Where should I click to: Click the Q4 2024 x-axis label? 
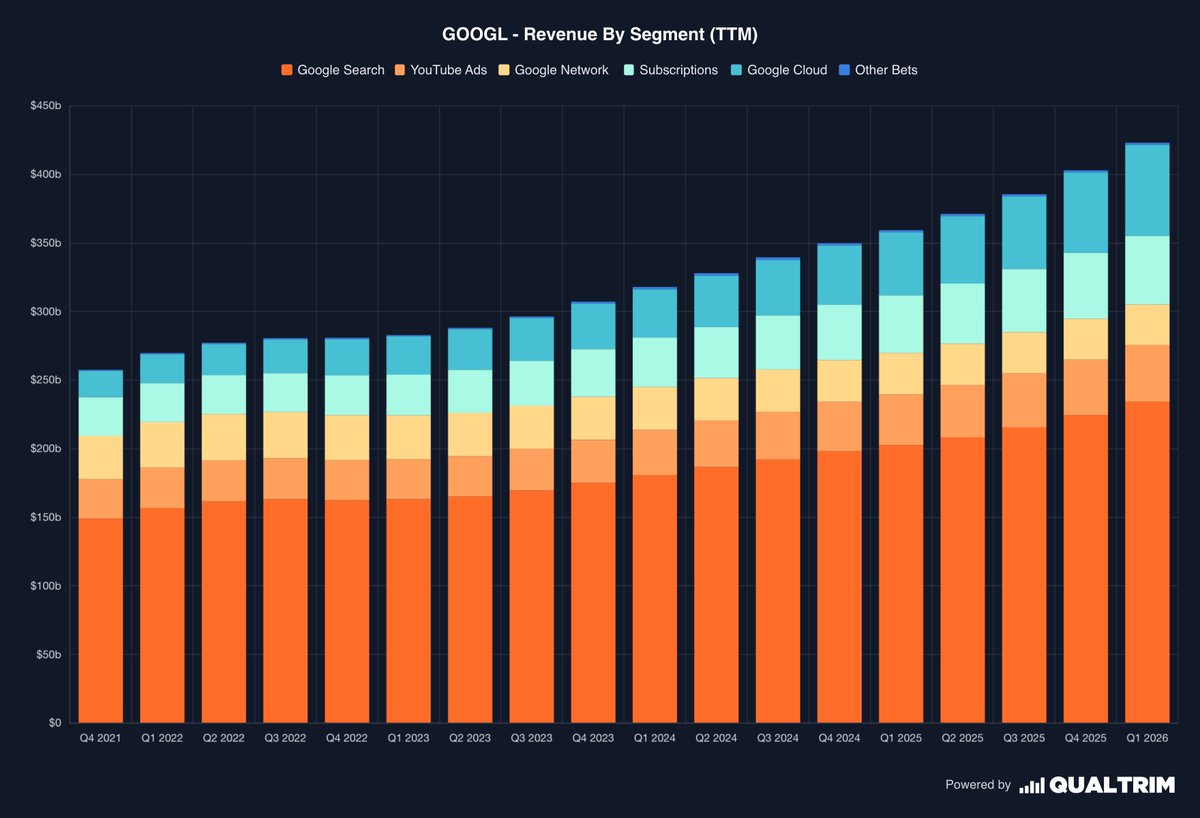[839, 738]
